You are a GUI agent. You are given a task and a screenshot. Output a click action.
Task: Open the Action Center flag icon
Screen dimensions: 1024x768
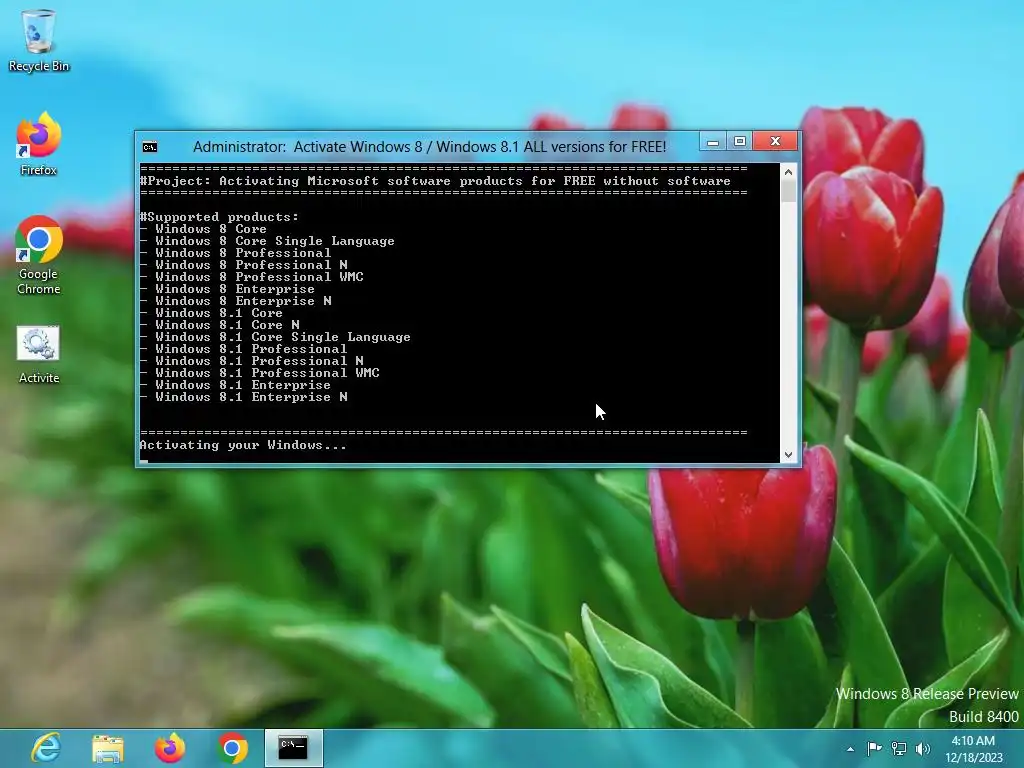coord(874,748)
